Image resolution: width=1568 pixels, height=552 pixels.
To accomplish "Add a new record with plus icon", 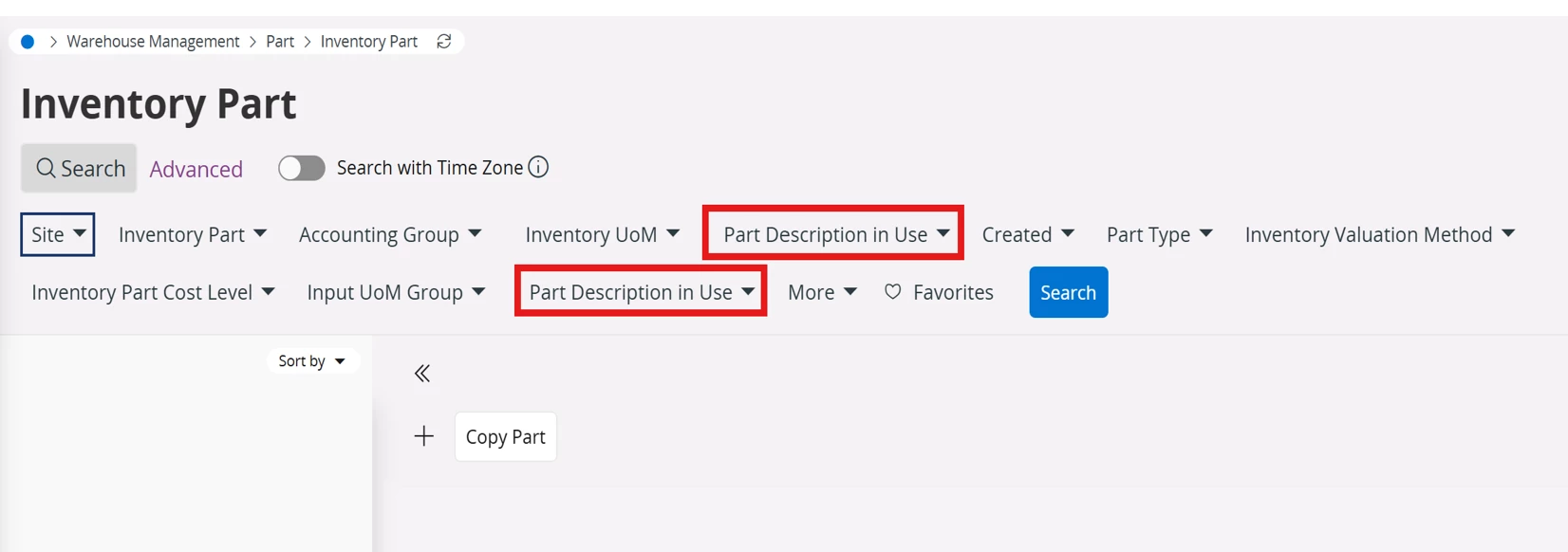I will pos(424,436).
